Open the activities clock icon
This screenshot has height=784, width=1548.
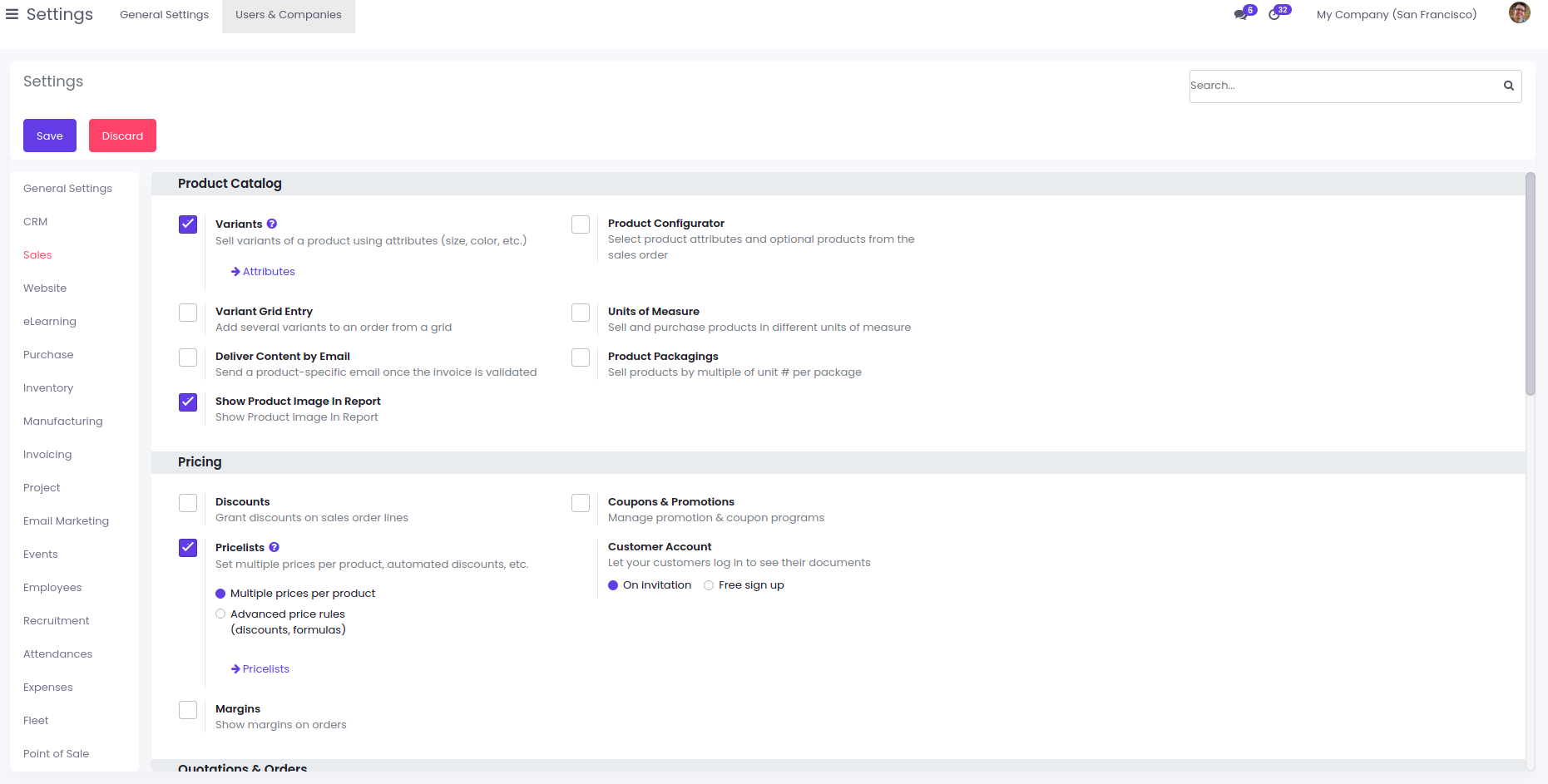1274,15
